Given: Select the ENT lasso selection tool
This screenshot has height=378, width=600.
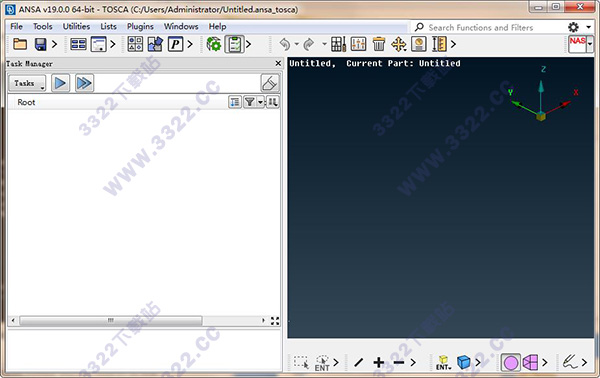Looking at the screenshot, I should coord(322,363).
